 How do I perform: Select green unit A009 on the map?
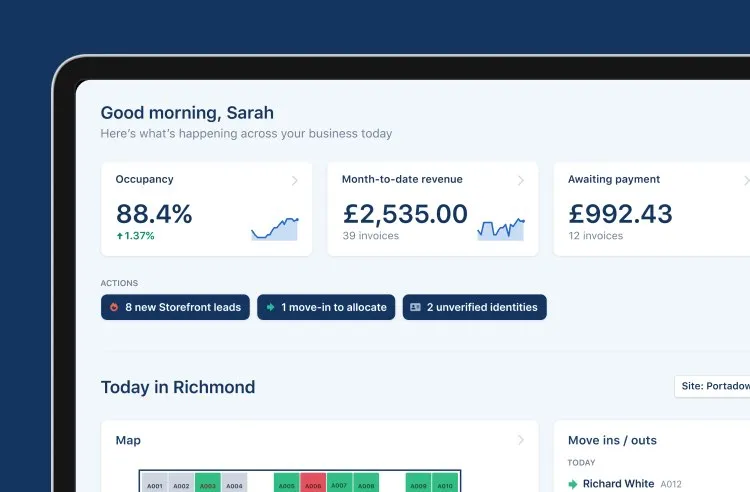tap(419, 483)
